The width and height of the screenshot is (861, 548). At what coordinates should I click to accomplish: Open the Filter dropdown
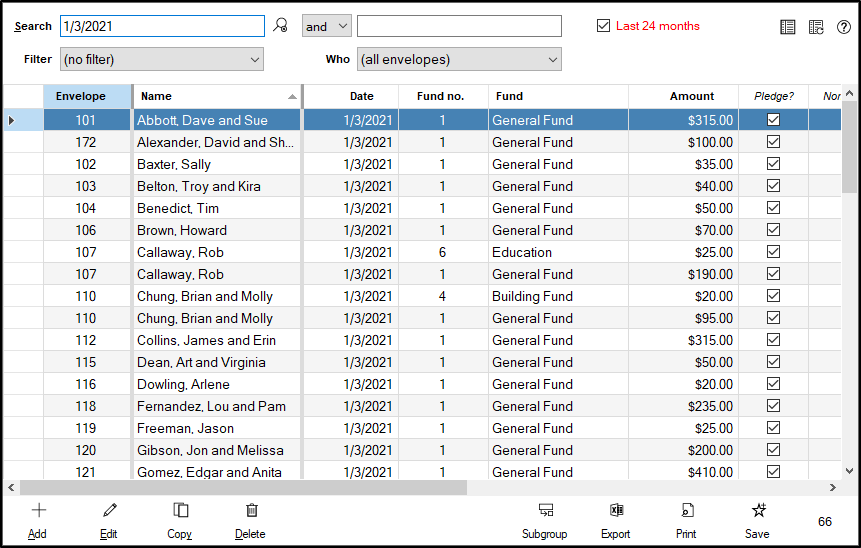tap(161, 60)
